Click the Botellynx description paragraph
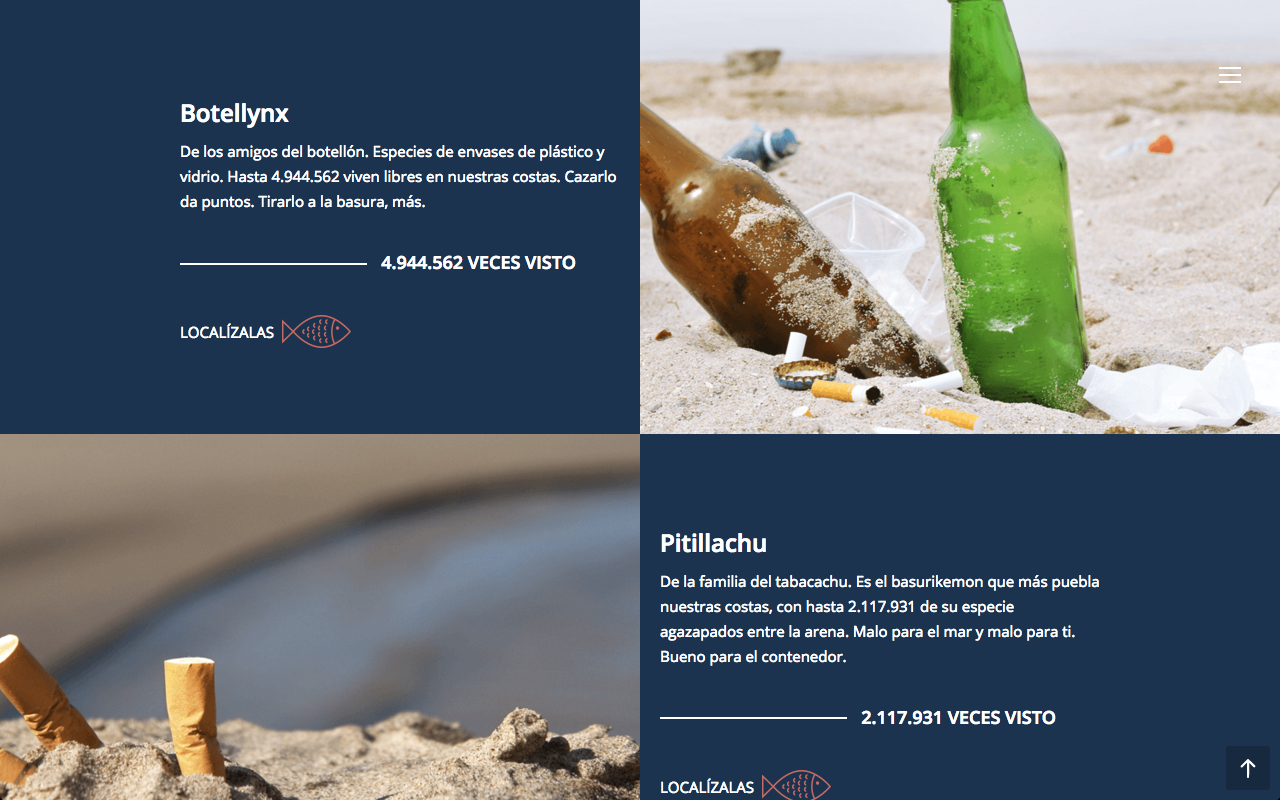The image size is (1280, 800). point(398,177)
